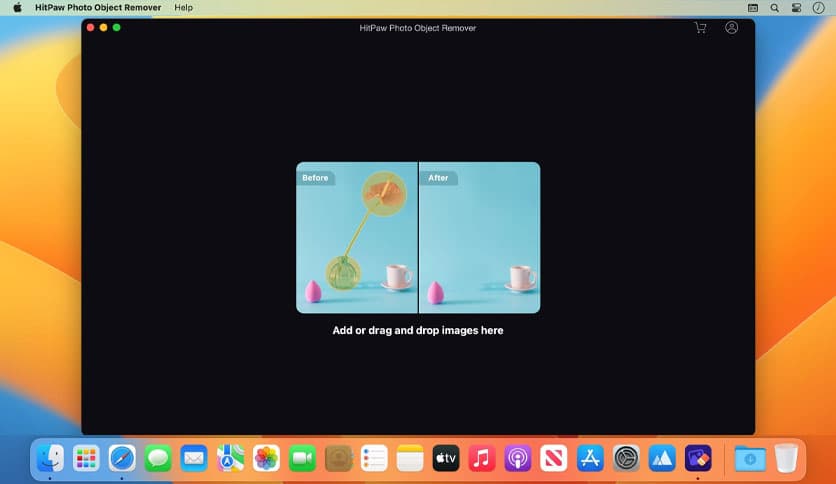Viewport: 836px width, 484px height.
Task: Open the shopping cart icon
Action: pos(700,28)
